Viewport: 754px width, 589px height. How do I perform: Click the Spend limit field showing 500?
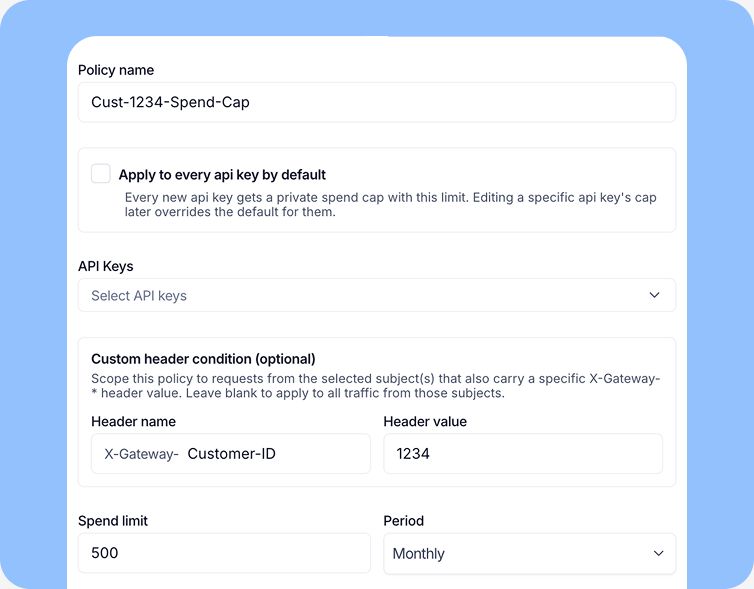click(224, 553)
